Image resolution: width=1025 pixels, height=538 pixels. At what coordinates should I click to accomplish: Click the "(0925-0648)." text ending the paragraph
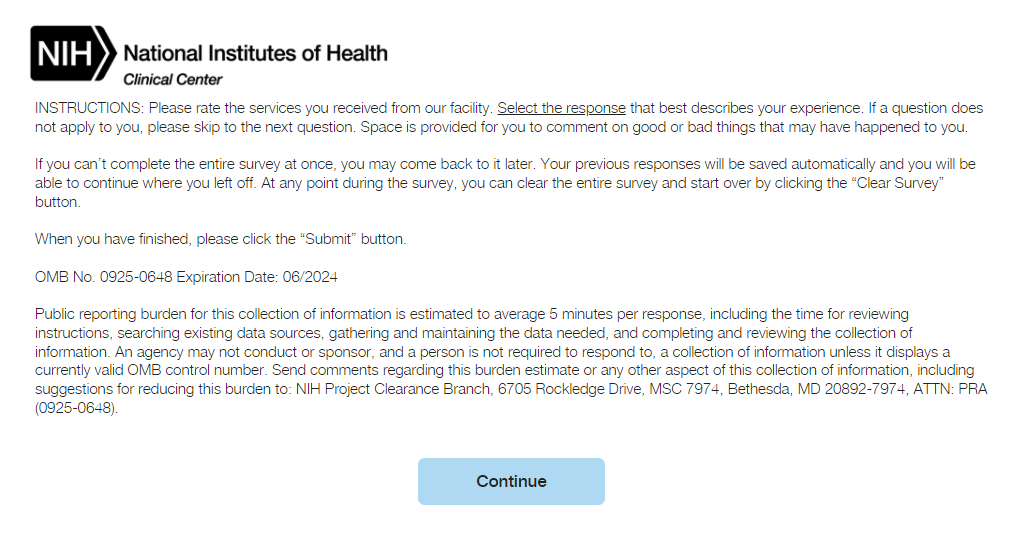pos(76,408)
